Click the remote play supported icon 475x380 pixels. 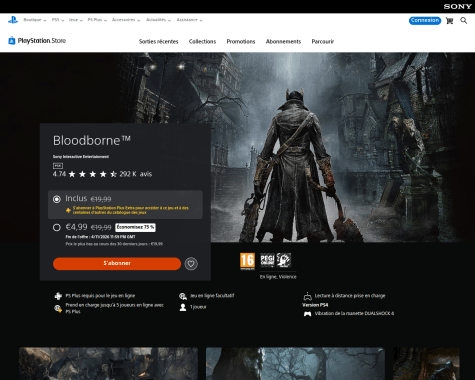point(307,296)
